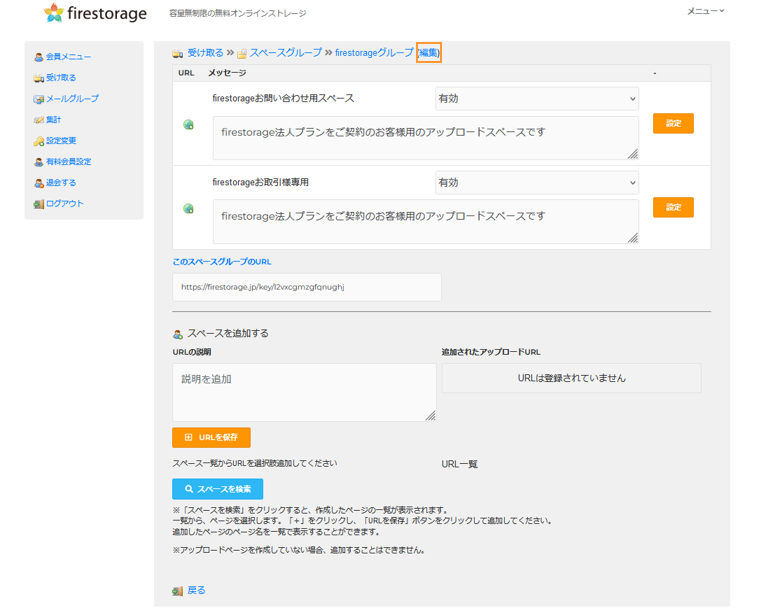This screenshot has height=615, width=778.
Task: Click the 設定変更 key icon
Action: (39, 141)
